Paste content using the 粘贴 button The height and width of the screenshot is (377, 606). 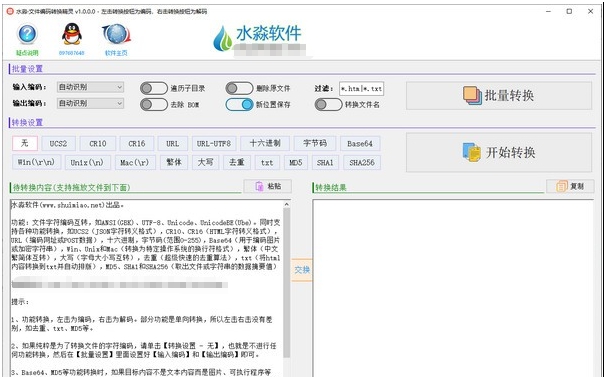(x=267, y=186)
